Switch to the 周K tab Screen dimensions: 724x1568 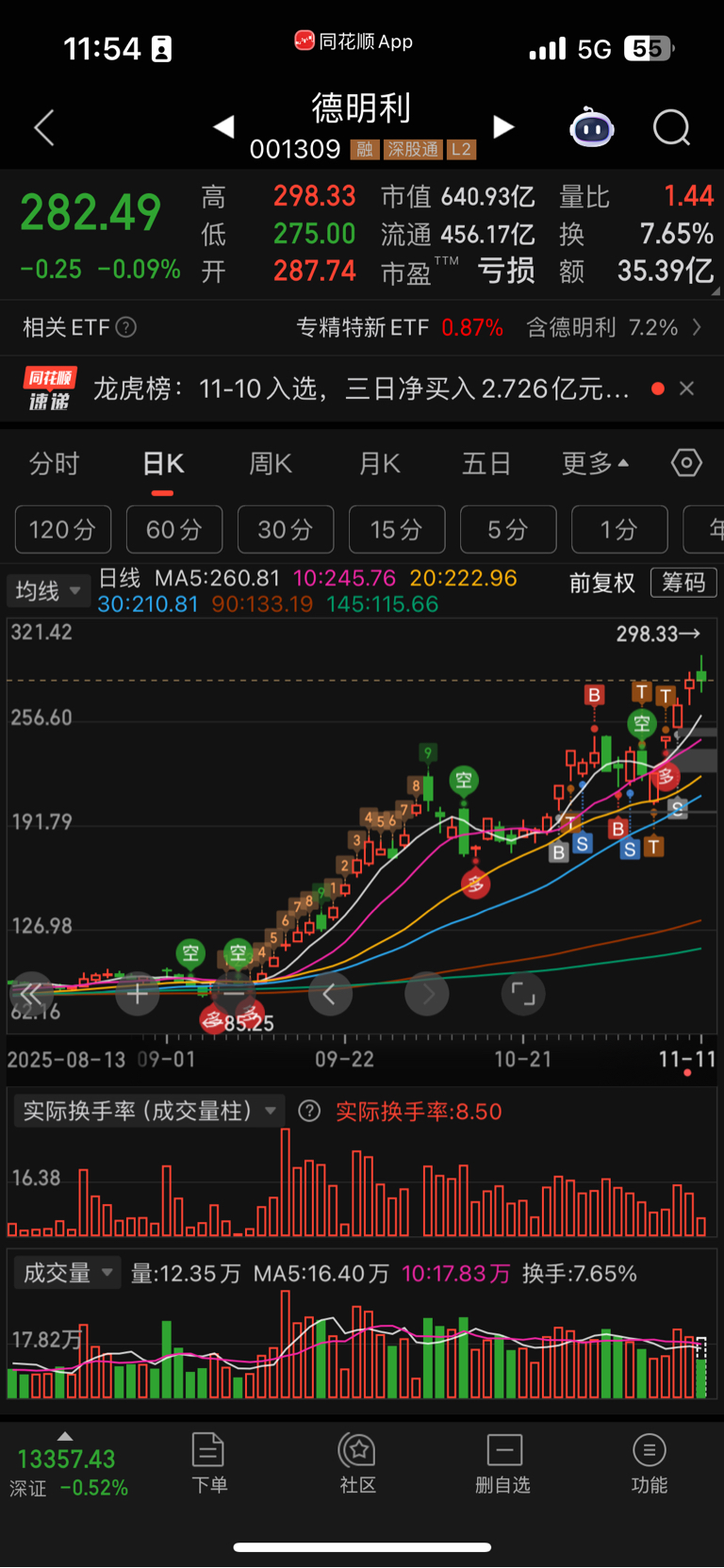(x=271, y=464)
